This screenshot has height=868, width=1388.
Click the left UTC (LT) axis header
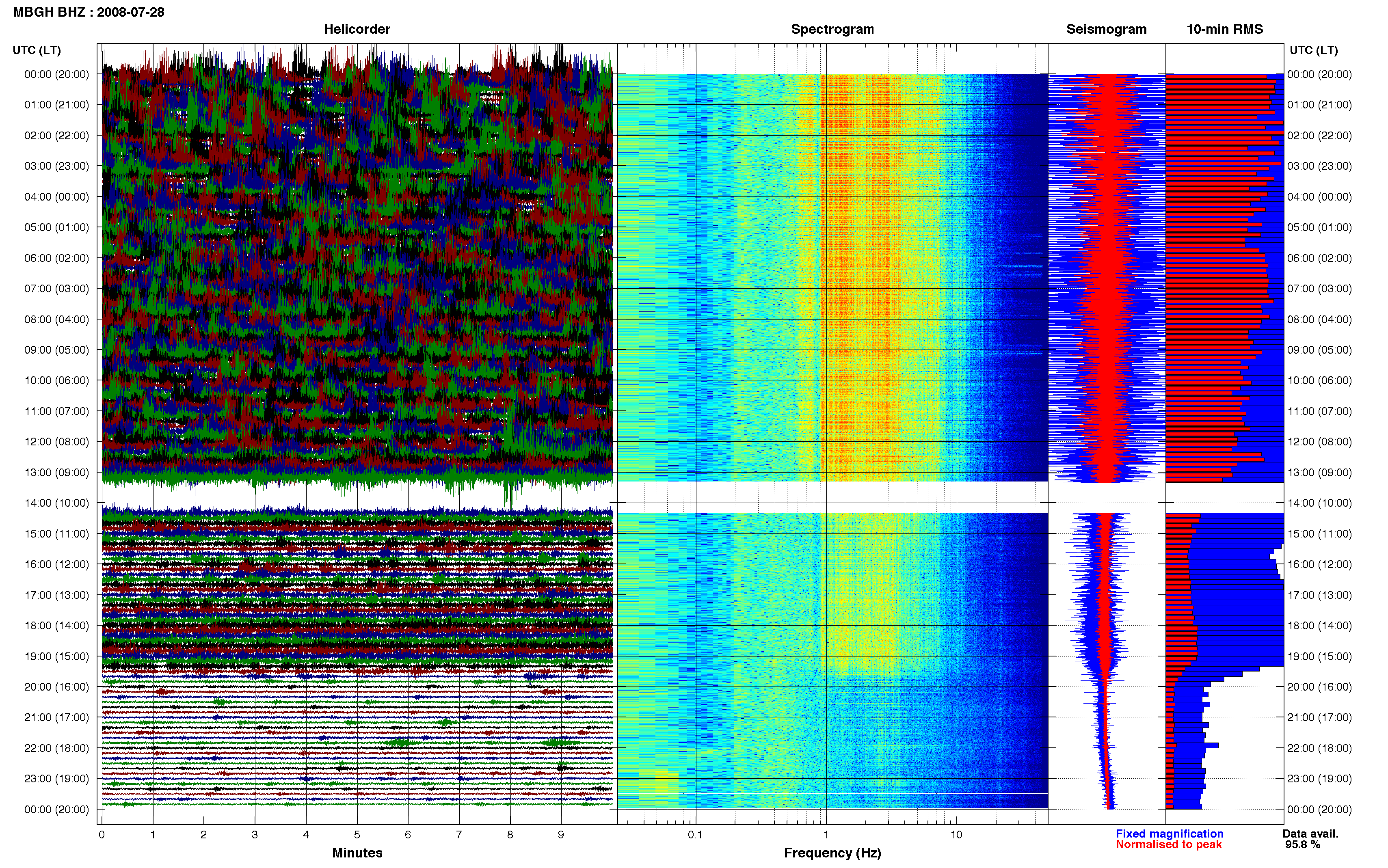click(x=37, y=50)
